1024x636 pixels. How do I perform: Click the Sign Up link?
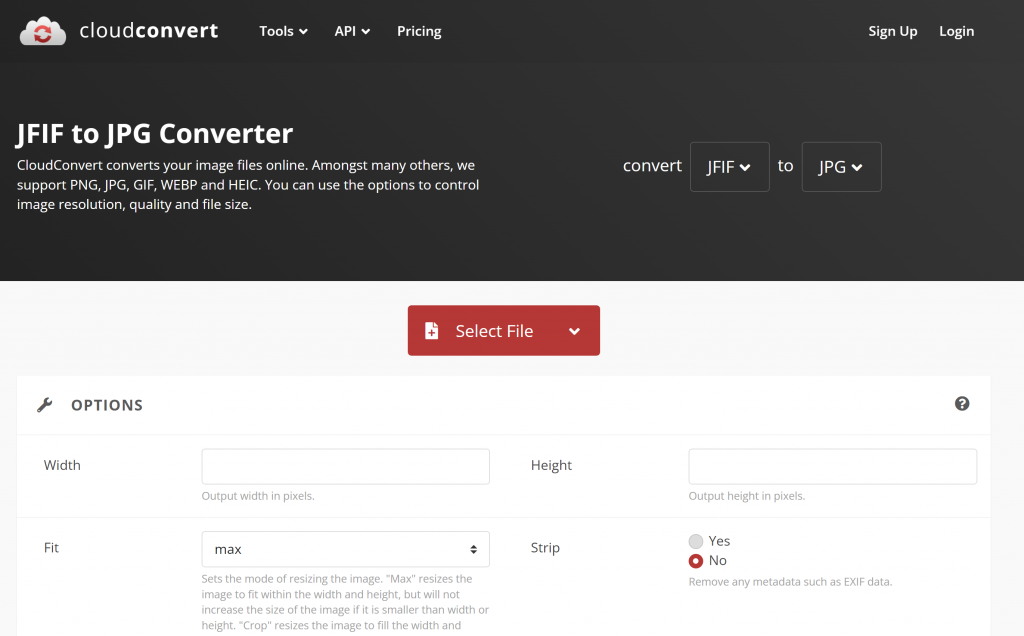(x=893, y=31)
